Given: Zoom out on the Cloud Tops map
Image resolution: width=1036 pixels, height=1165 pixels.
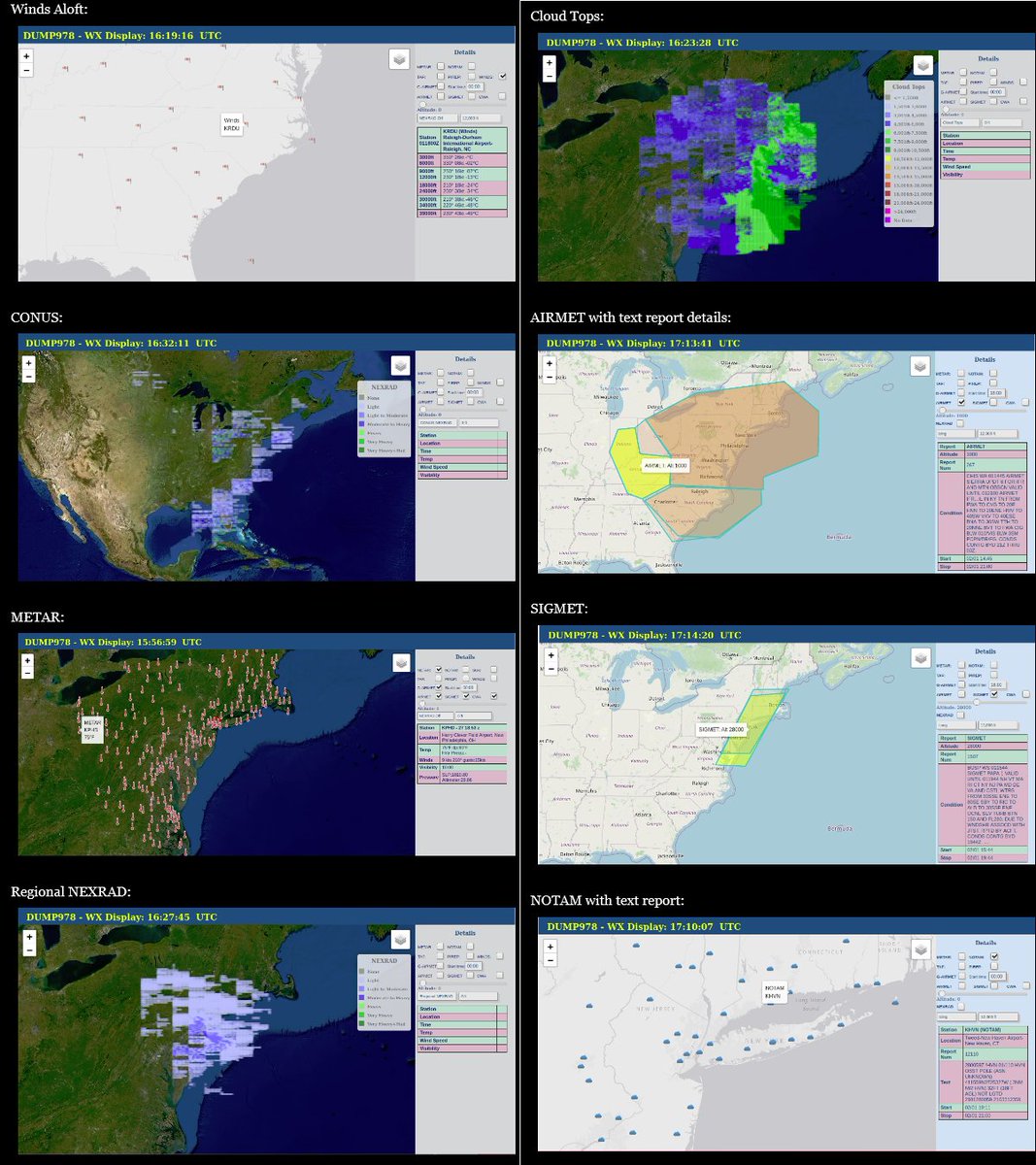Looking at the screenshot, I should click(x=549, y=74).
